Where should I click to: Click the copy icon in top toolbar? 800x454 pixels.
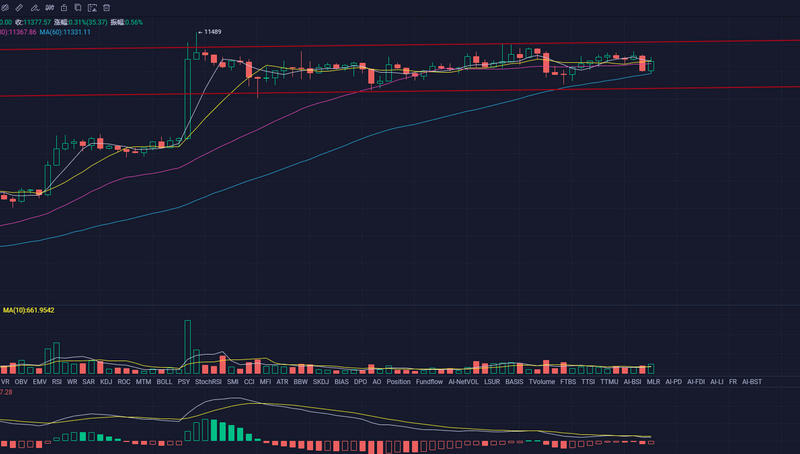[x=78, y=8]
